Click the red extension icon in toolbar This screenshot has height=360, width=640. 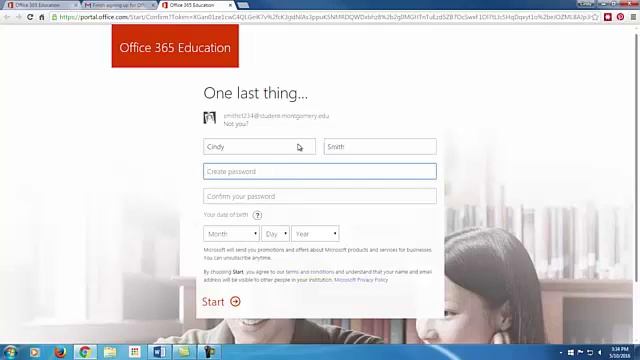608,17
